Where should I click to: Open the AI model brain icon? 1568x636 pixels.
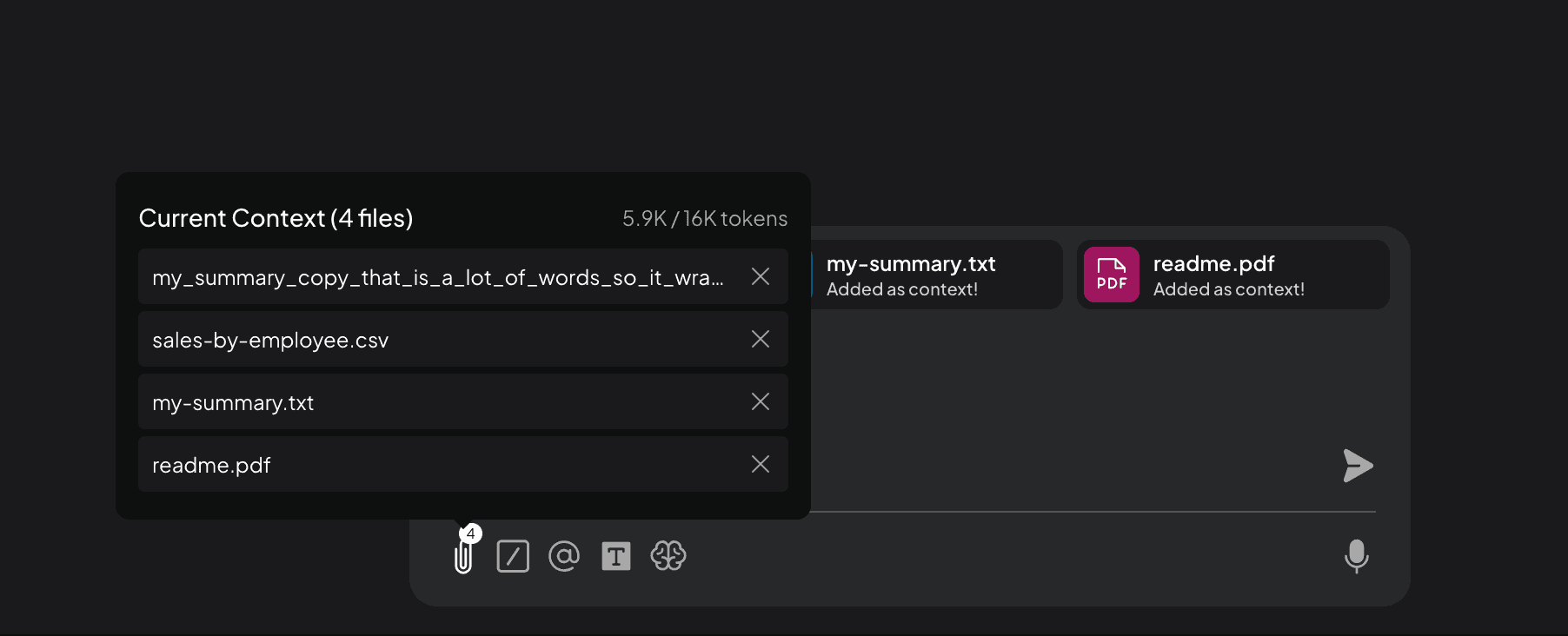(668, 556)
